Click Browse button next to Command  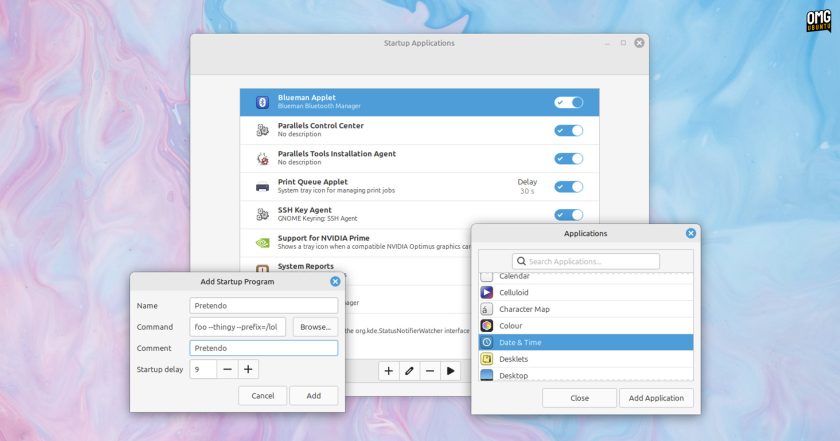pos(316,327)
